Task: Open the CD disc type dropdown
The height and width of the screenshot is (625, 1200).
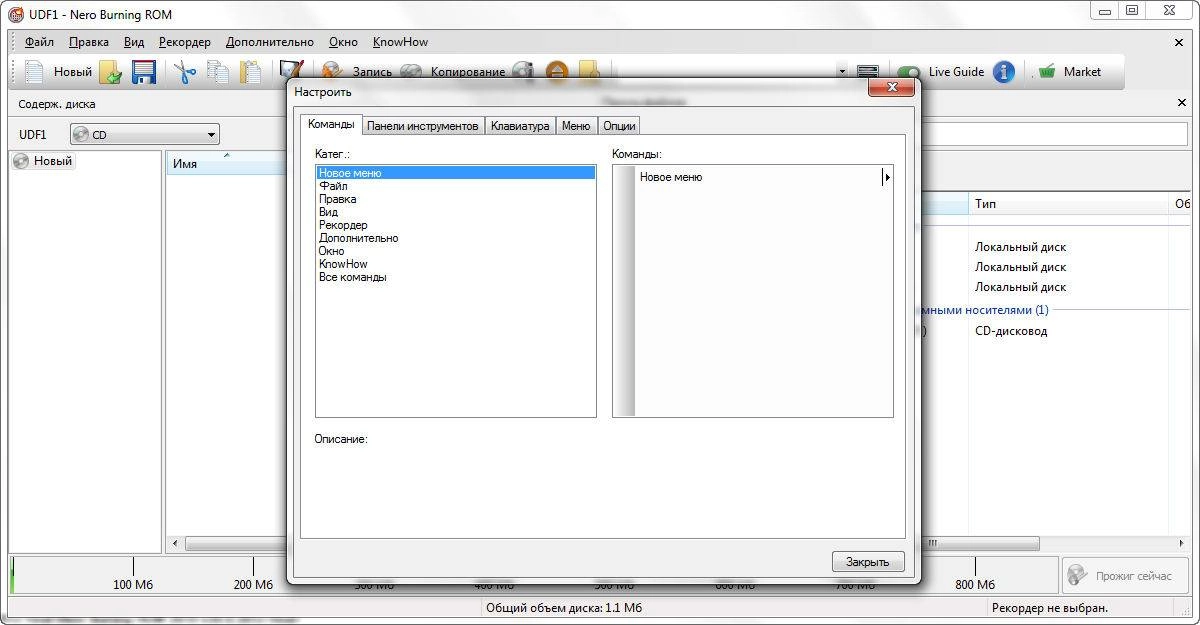Action: click(x=145, y=134)
